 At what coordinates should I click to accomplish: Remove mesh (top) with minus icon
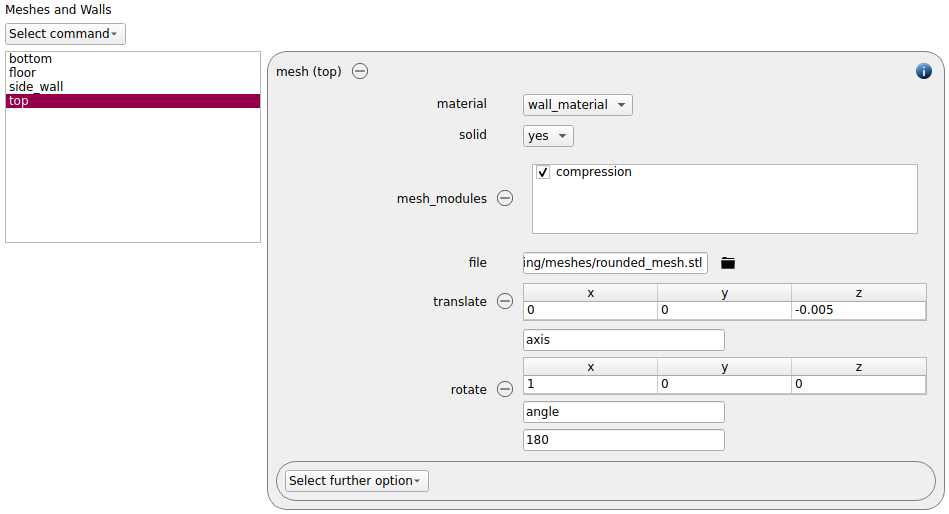pyautogui.click(x=360, y=71)
